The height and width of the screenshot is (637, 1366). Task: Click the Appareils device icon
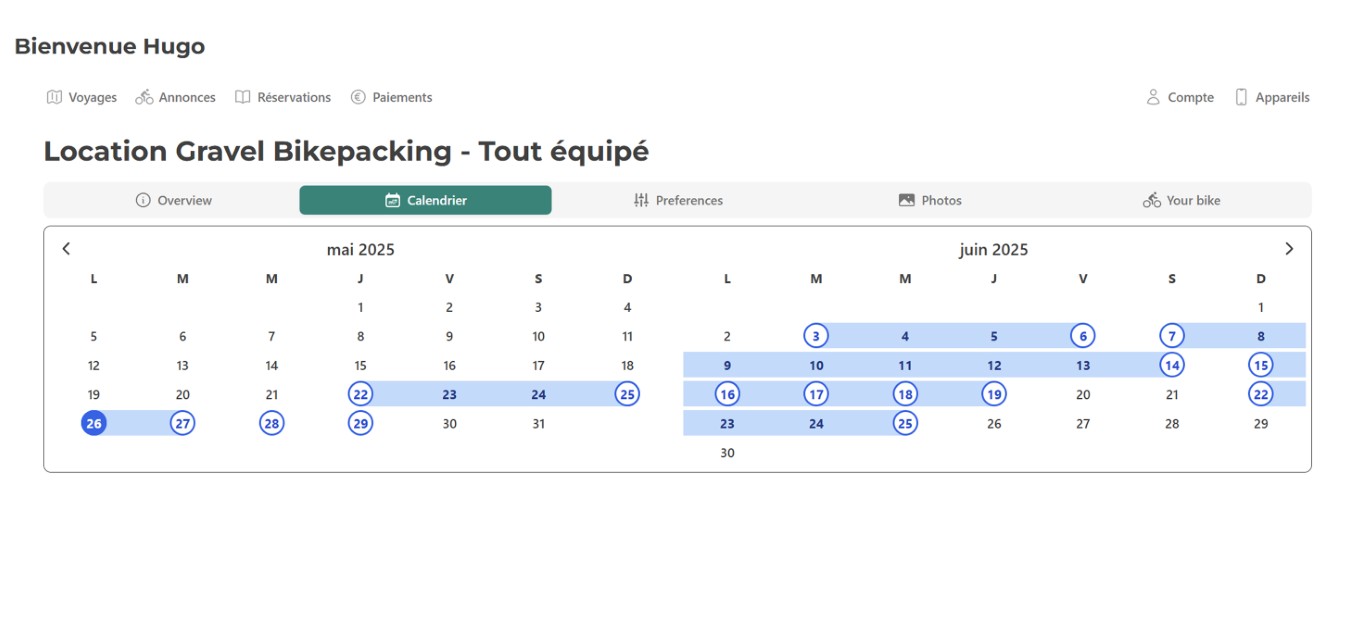point(1241,96)
